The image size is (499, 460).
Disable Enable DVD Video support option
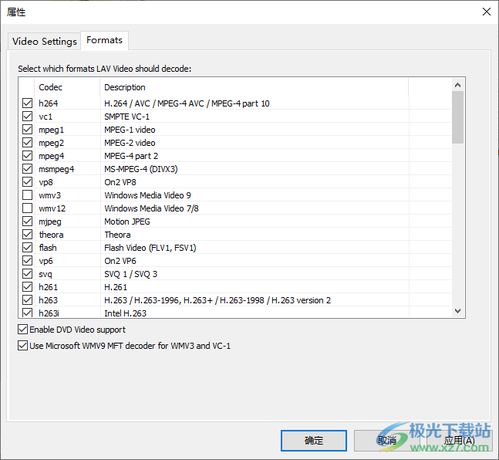tap(23, 329)
